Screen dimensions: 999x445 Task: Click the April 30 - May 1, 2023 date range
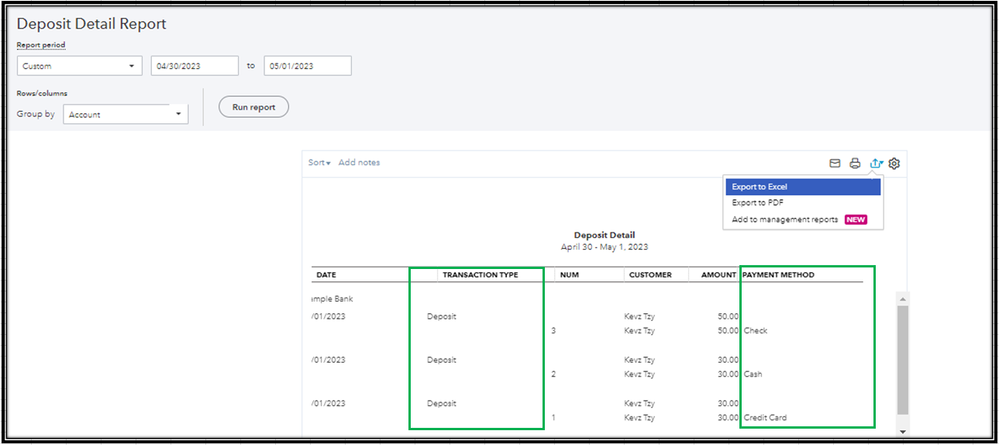tap(604, 247)
